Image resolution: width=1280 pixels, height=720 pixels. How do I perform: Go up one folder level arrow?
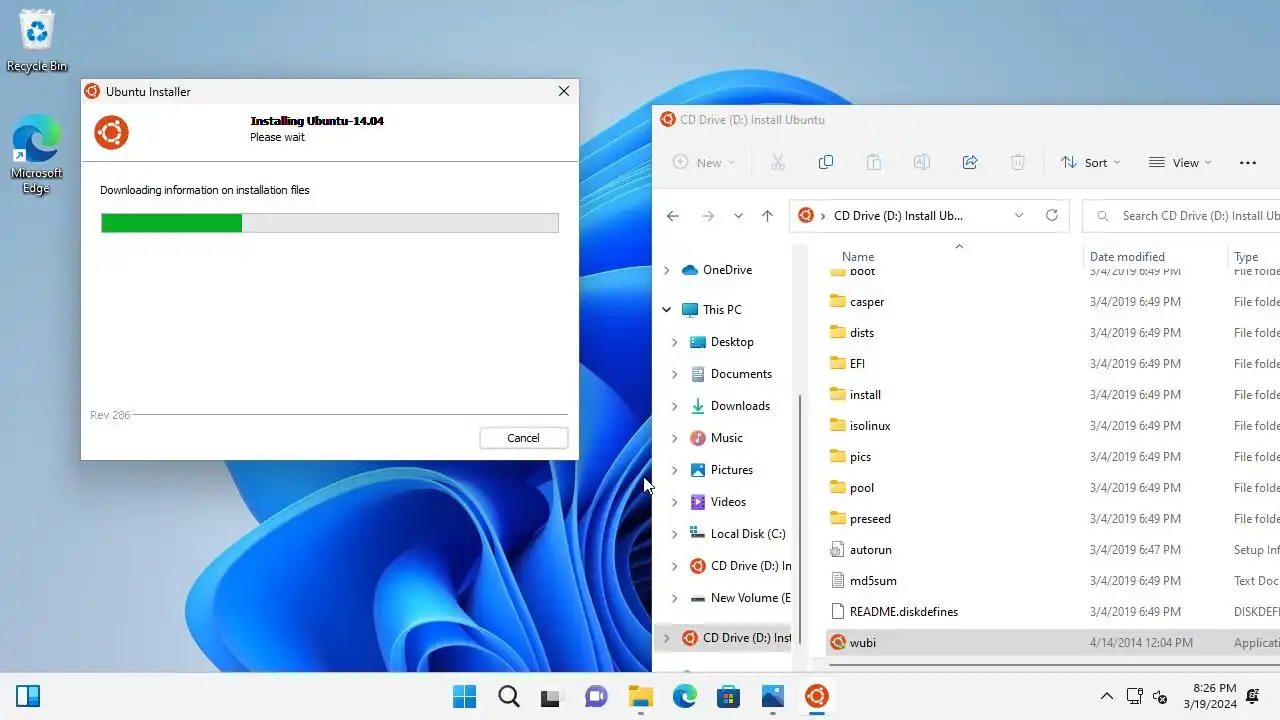767,215
